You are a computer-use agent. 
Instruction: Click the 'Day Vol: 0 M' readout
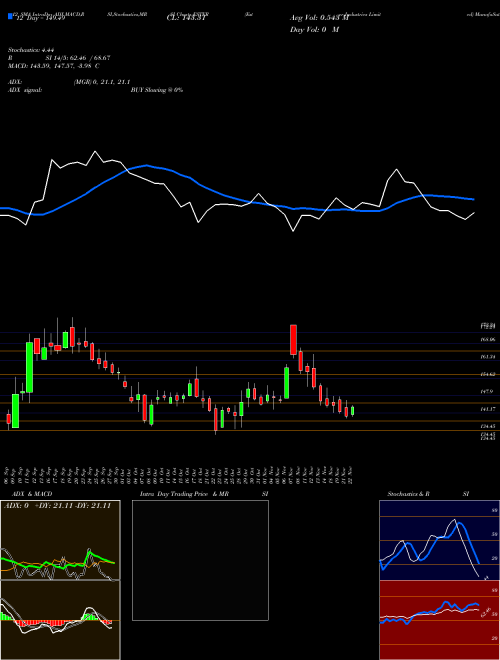click(x=314, y=29)
